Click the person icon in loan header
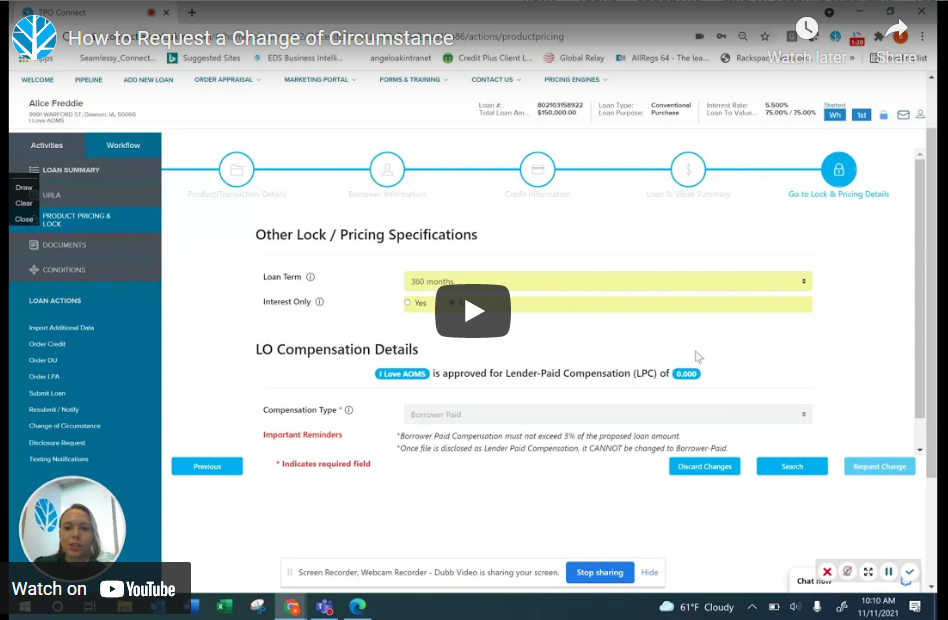 920,114
